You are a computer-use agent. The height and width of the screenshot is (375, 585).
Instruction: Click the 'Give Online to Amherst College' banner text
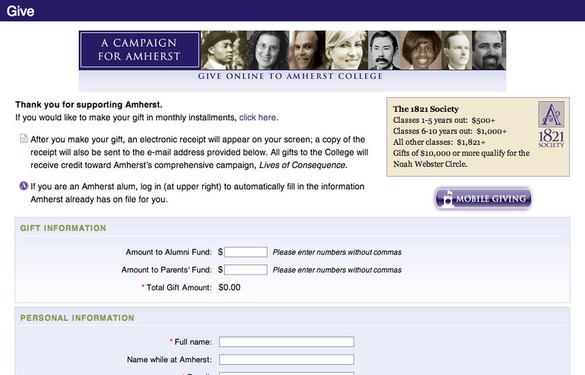290,76
